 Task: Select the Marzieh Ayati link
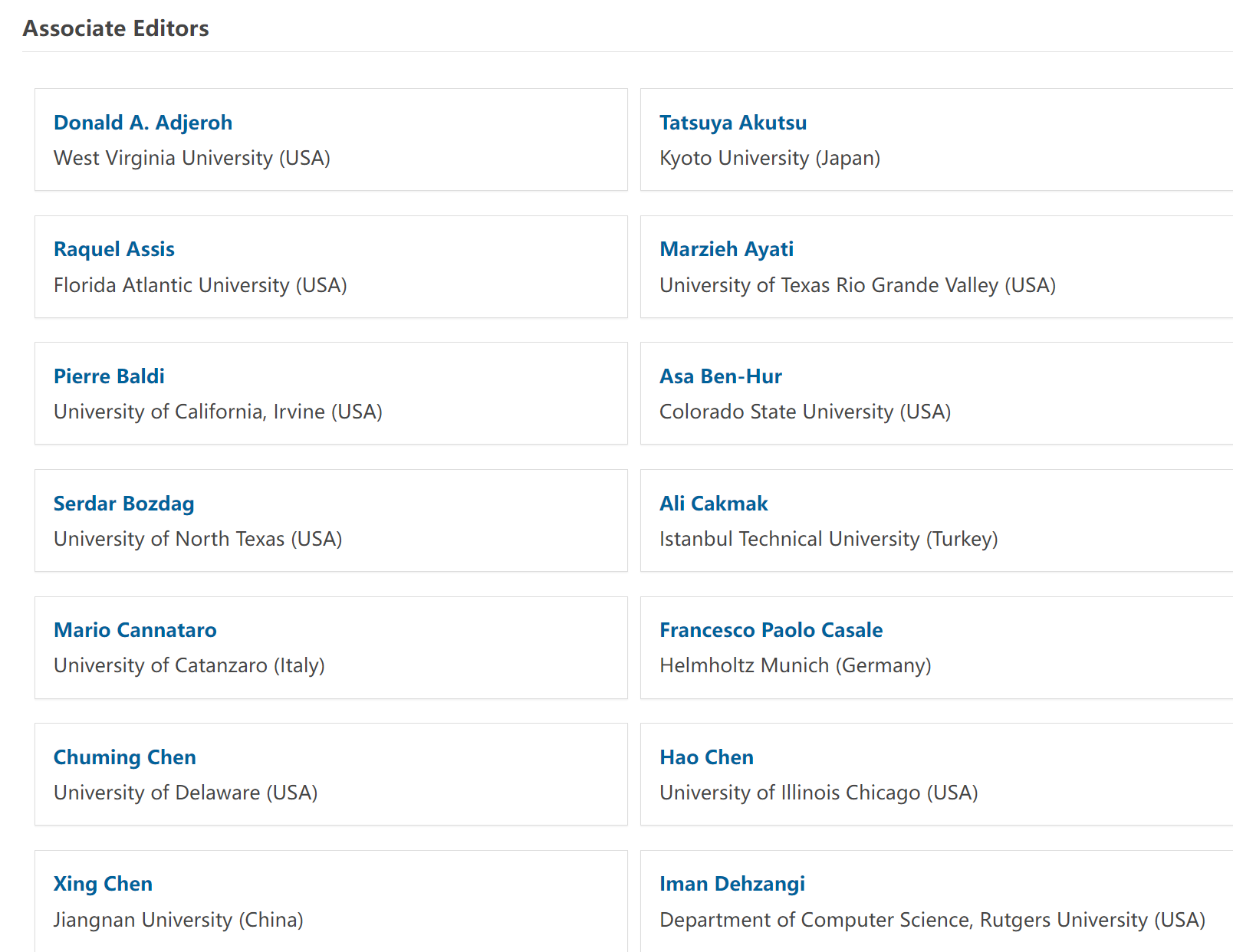click(x=726, y=249)
